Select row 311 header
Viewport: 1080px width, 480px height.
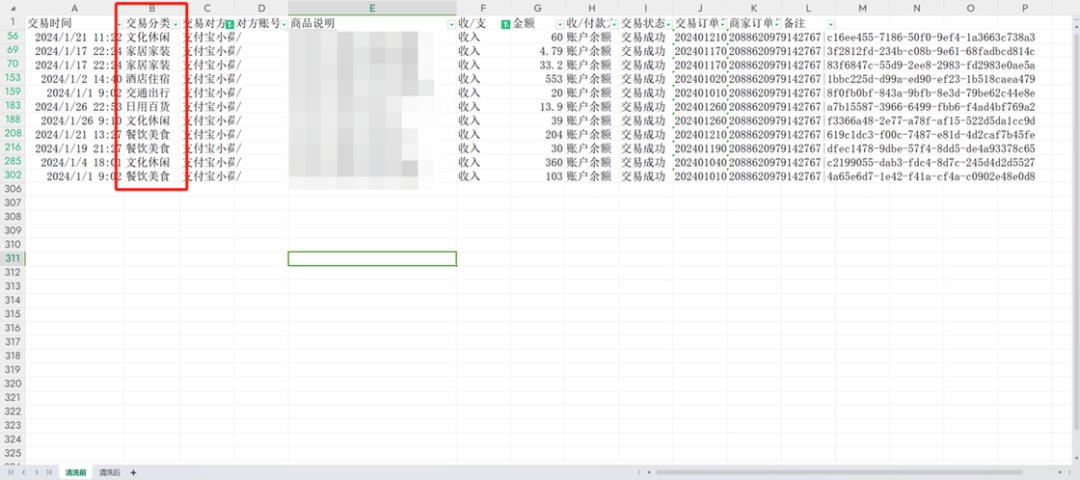[12, 258]
